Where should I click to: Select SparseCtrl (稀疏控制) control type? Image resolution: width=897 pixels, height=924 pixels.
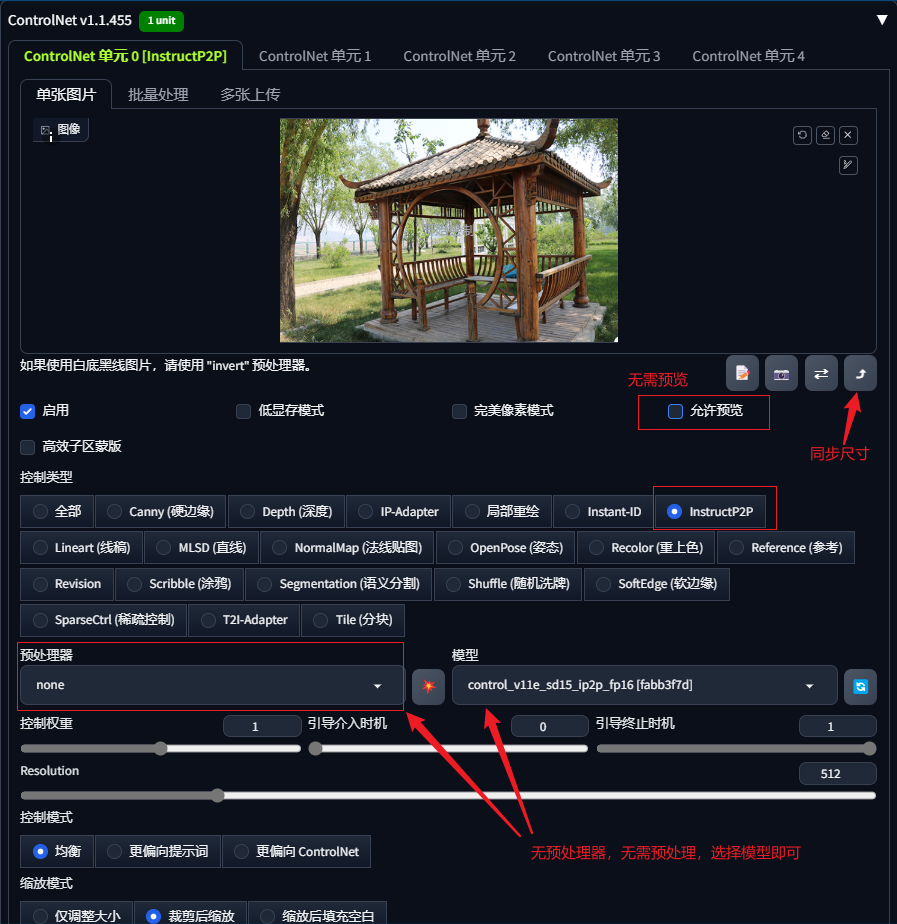pos(104,620)
